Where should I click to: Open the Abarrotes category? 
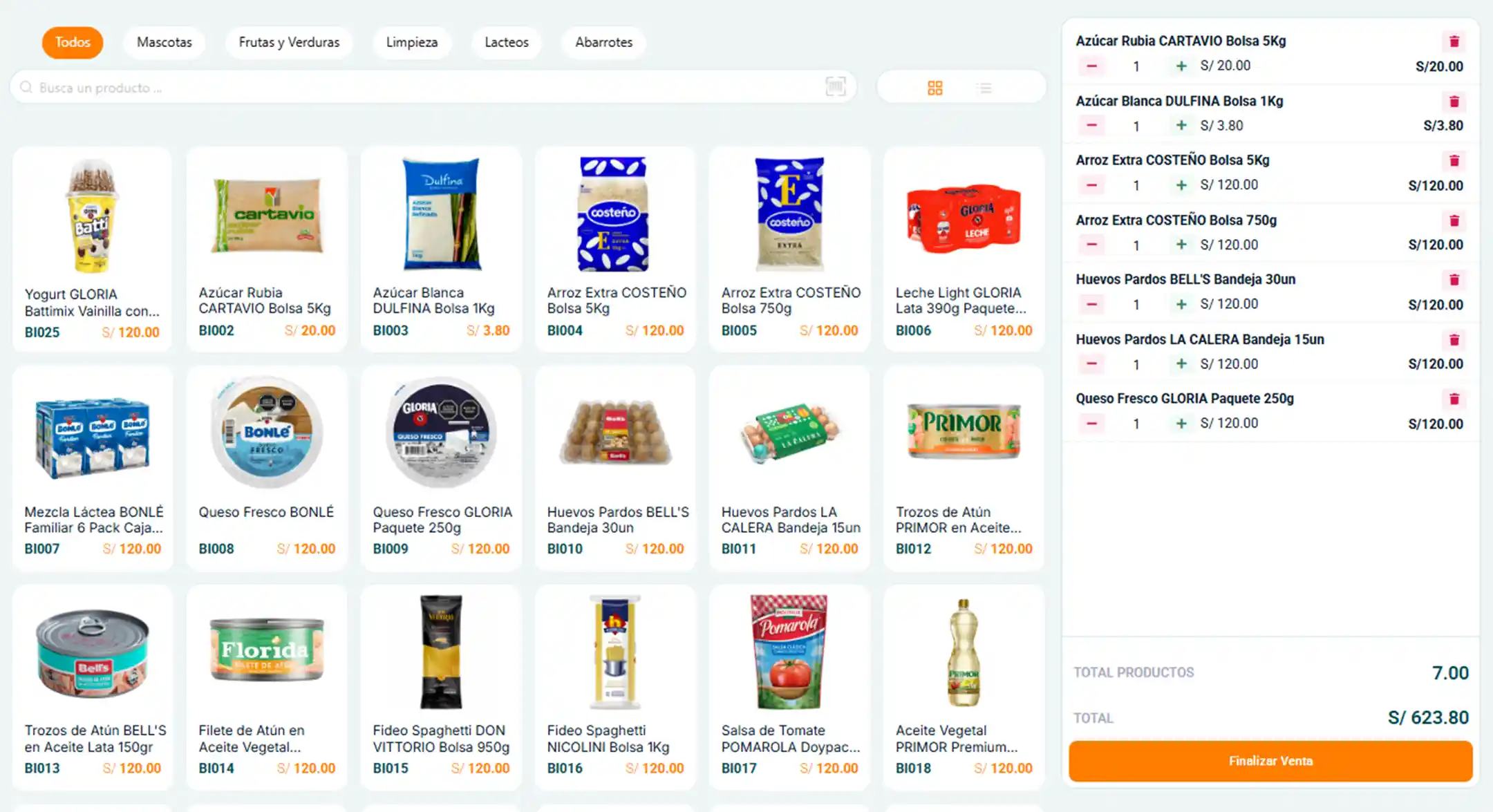tap(603, 42)
